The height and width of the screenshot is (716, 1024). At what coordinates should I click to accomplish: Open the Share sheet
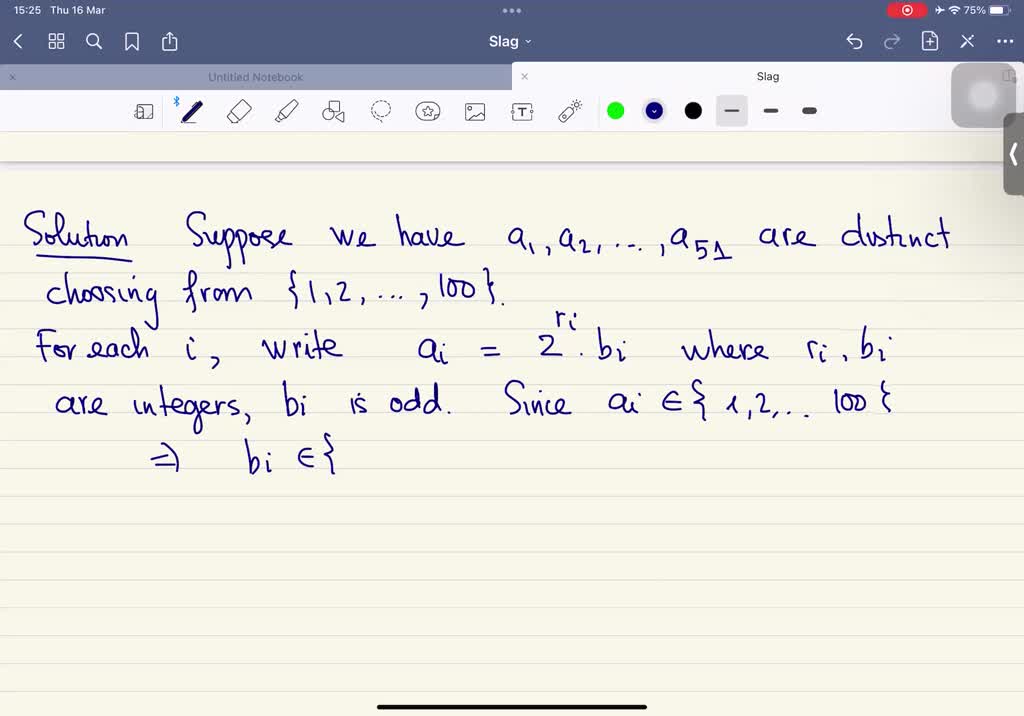(x=169, y=41)
